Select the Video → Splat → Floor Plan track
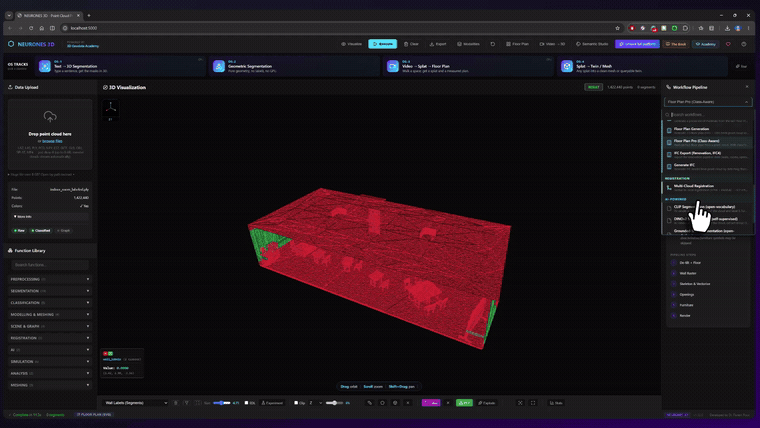Image resolution: width=760 pixels, height=428 pixels. (469, 66)
